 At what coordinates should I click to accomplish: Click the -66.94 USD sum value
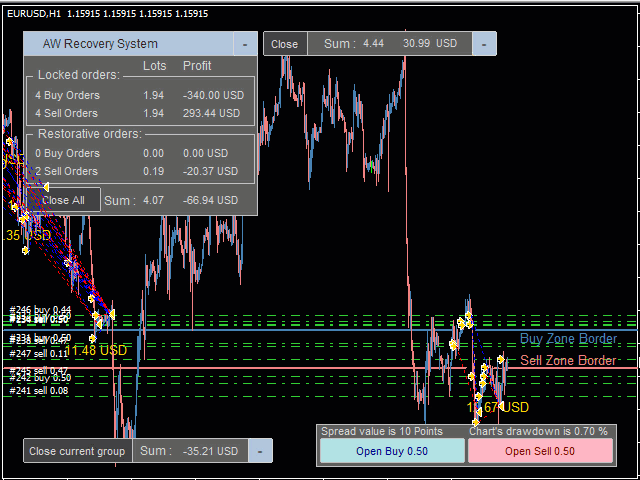(x=211, y=200)
